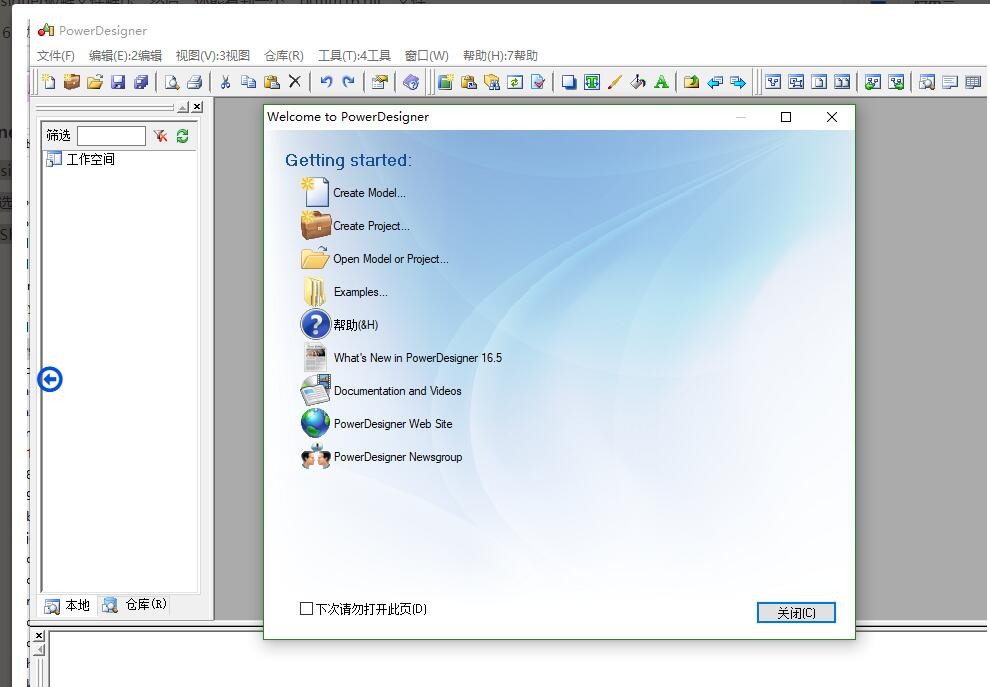Image resolution: width=990 pixels, height=687 pixels.
Task: Click the green refresh icon beside filter
Action: pos(182,136)
